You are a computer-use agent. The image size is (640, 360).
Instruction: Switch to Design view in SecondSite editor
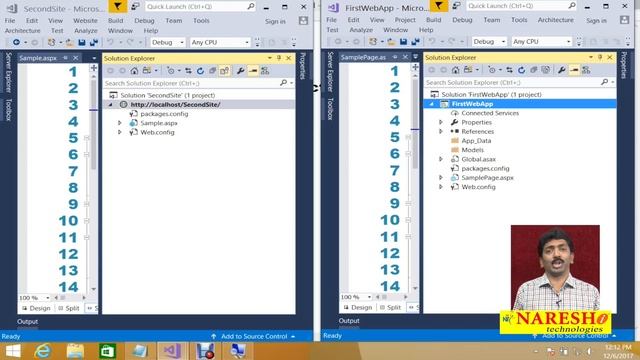tap(36, 308)
